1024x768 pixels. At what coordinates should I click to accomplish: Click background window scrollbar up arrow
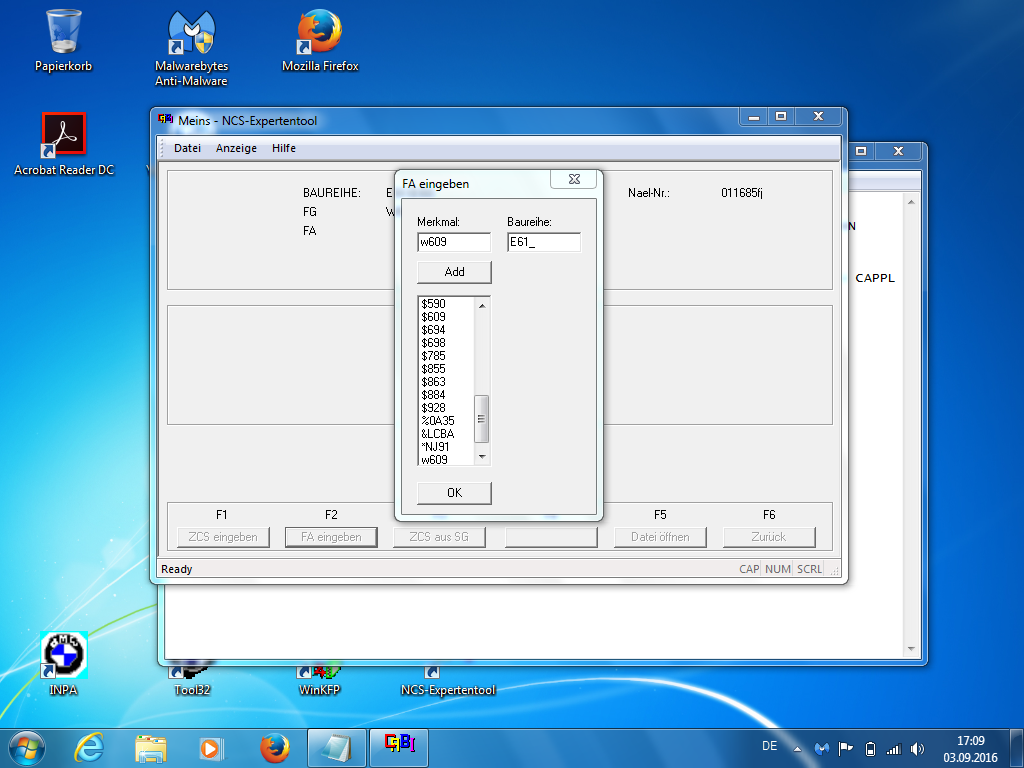point(911,202)
